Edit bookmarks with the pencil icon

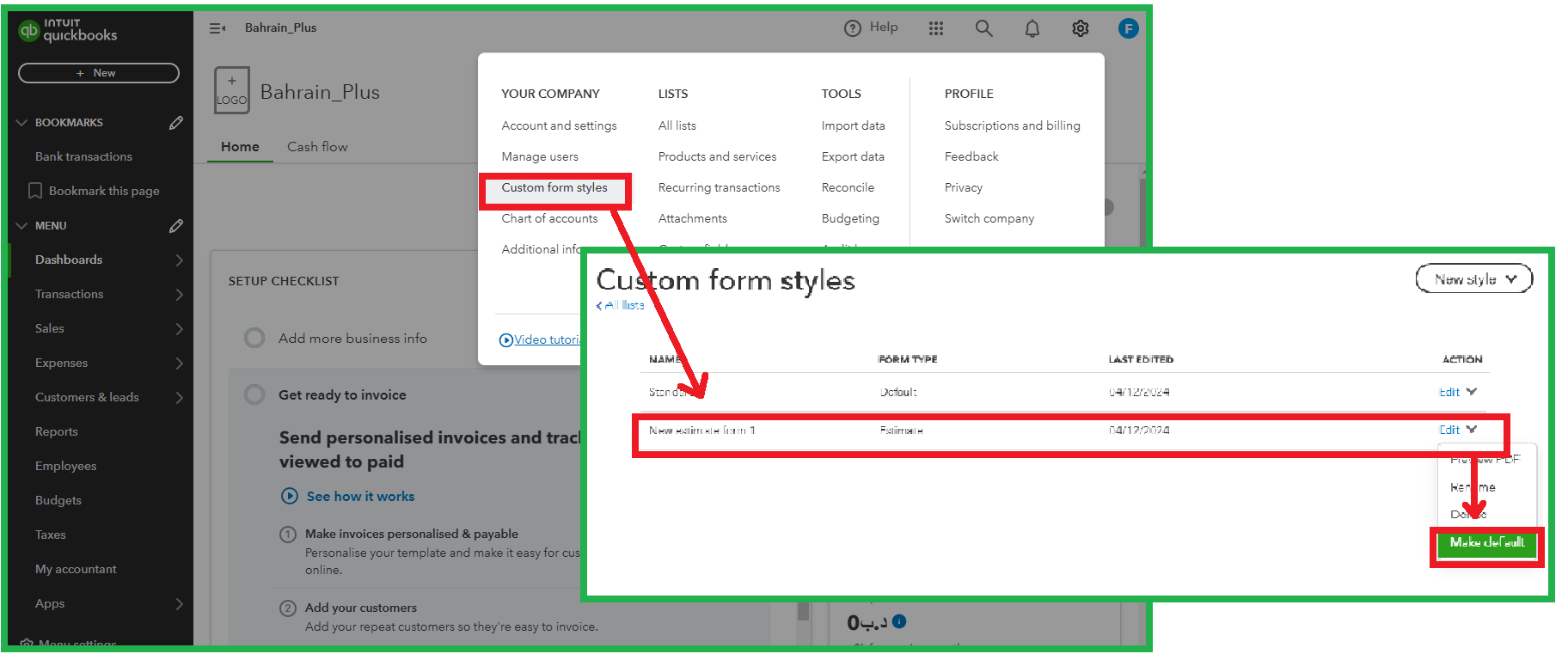click(176, 123)
